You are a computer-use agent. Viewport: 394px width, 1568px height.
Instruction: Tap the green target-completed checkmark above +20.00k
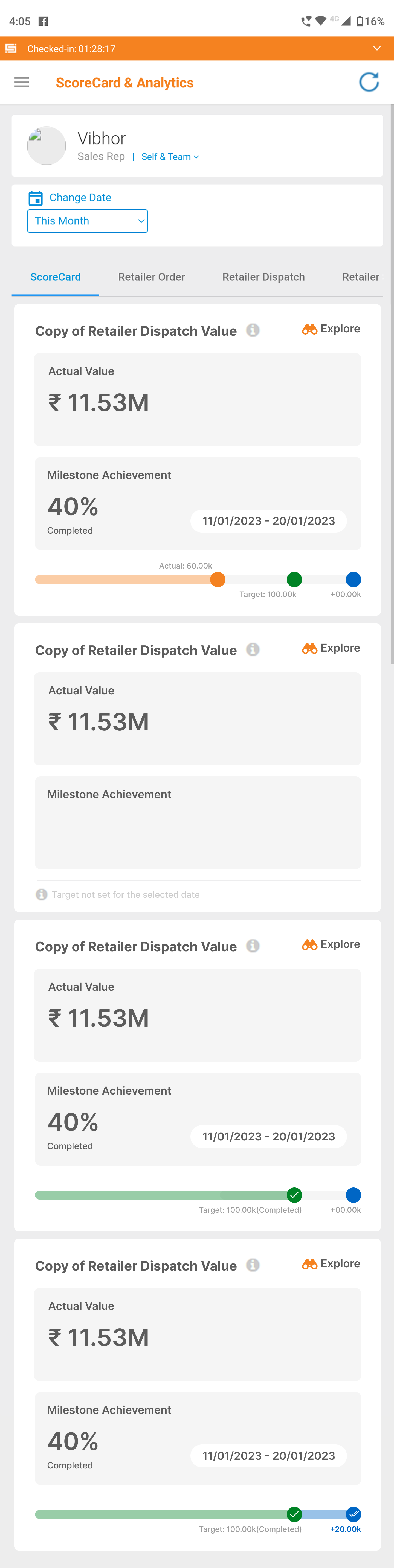click(294, 1514)
